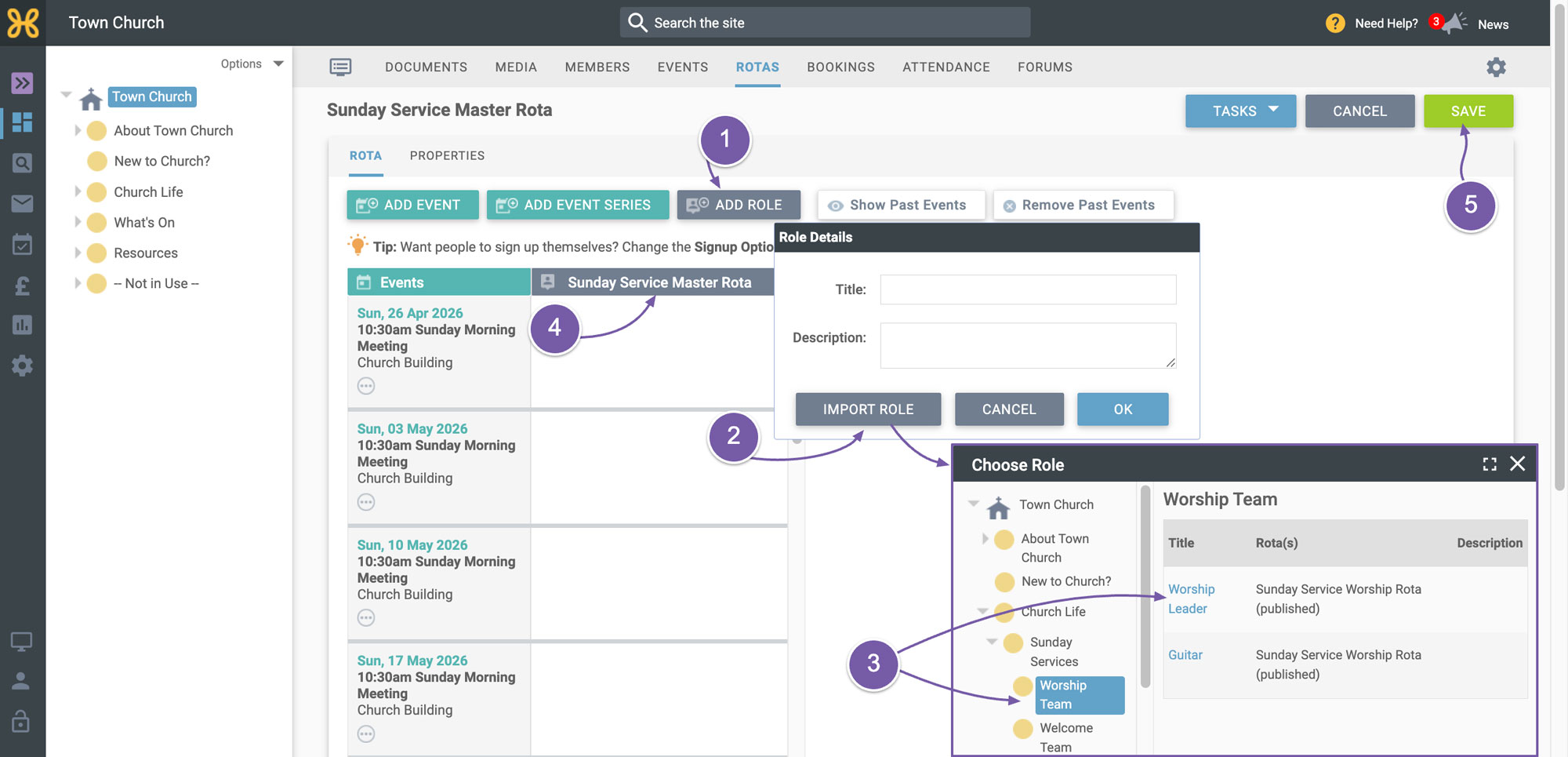Open the Tasks dropdown button

(x=1240, y=111)
